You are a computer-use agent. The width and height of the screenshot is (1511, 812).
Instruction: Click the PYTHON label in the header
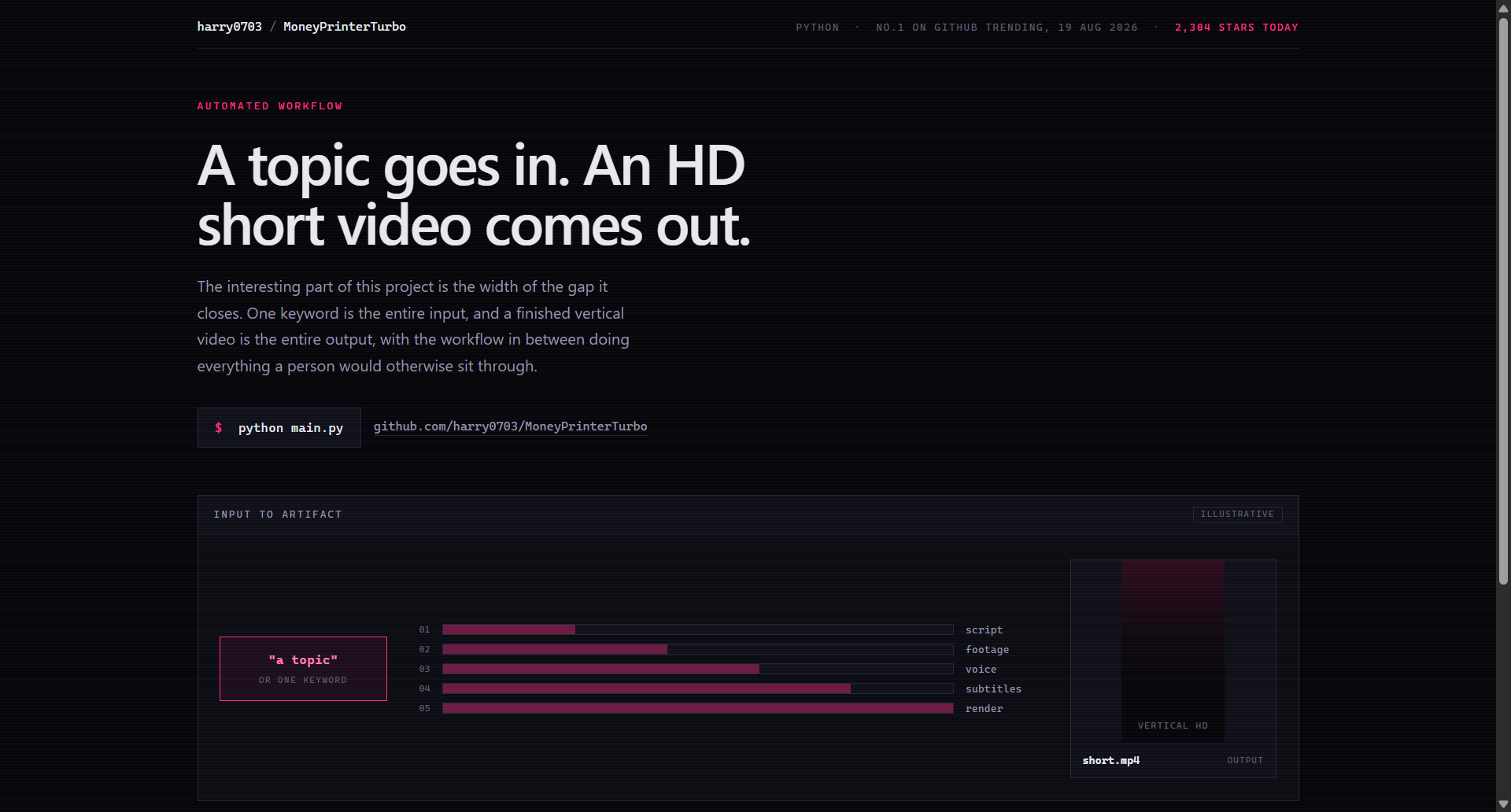pos(817,28)
